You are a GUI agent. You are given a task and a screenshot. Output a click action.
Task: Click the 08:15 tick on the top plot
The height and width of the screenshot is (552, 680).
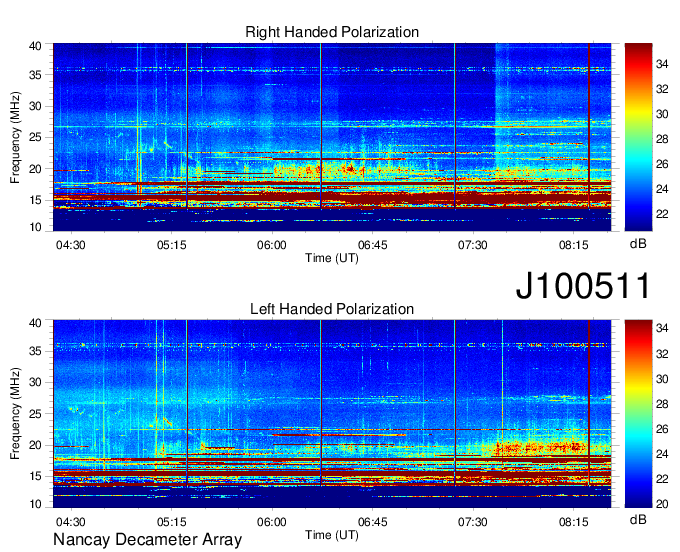click(573, 245)
